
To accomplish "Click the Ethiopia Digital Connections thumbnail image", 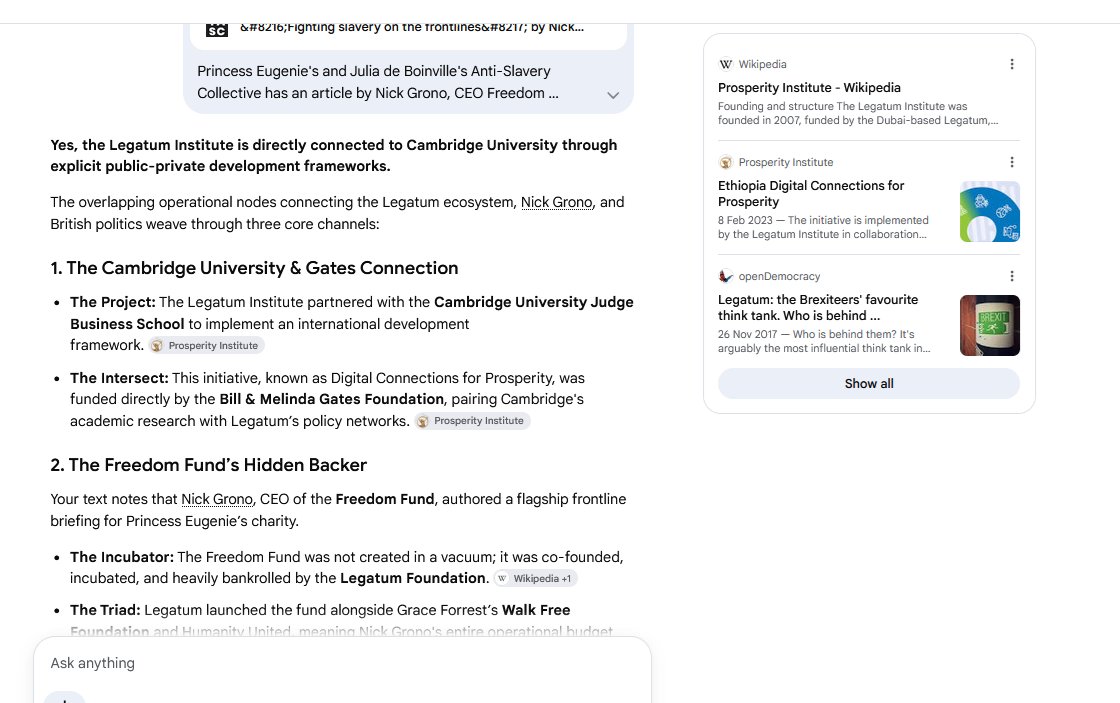I will tap(989, 211).
